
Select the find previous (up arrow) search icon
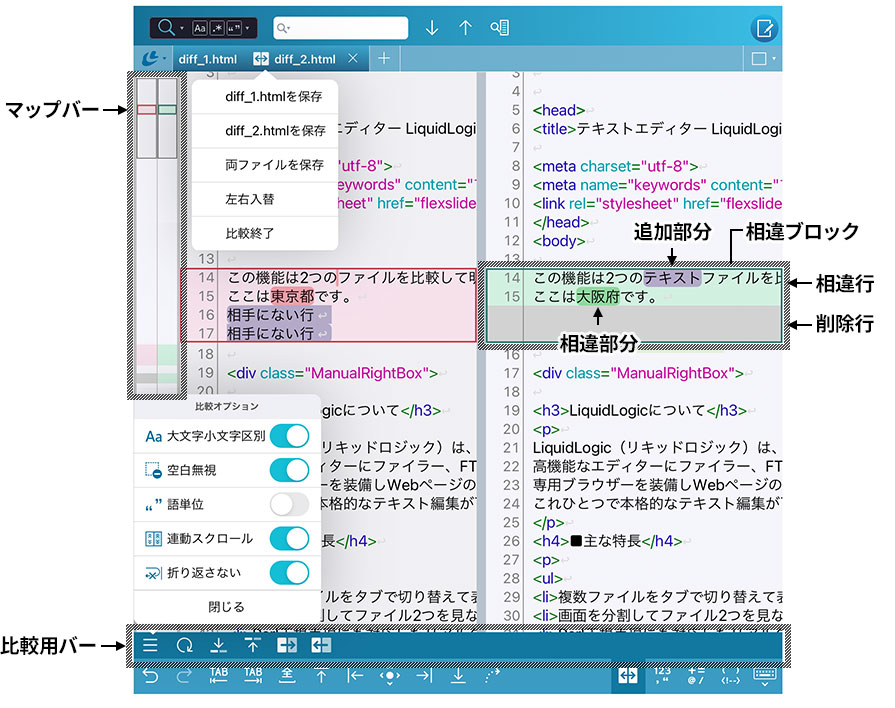[x=466, y=28]
